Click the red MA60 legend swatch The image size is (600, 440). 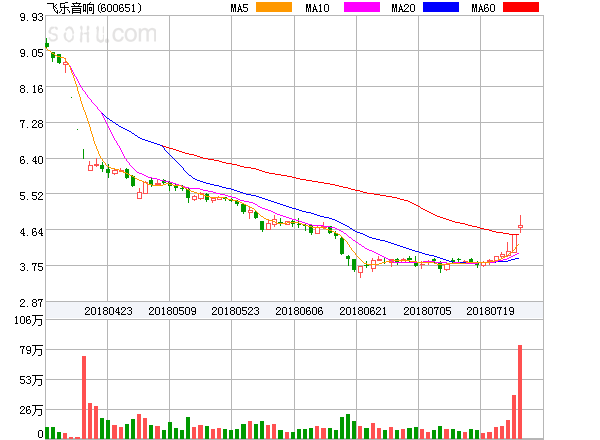(x=521, y=7)
